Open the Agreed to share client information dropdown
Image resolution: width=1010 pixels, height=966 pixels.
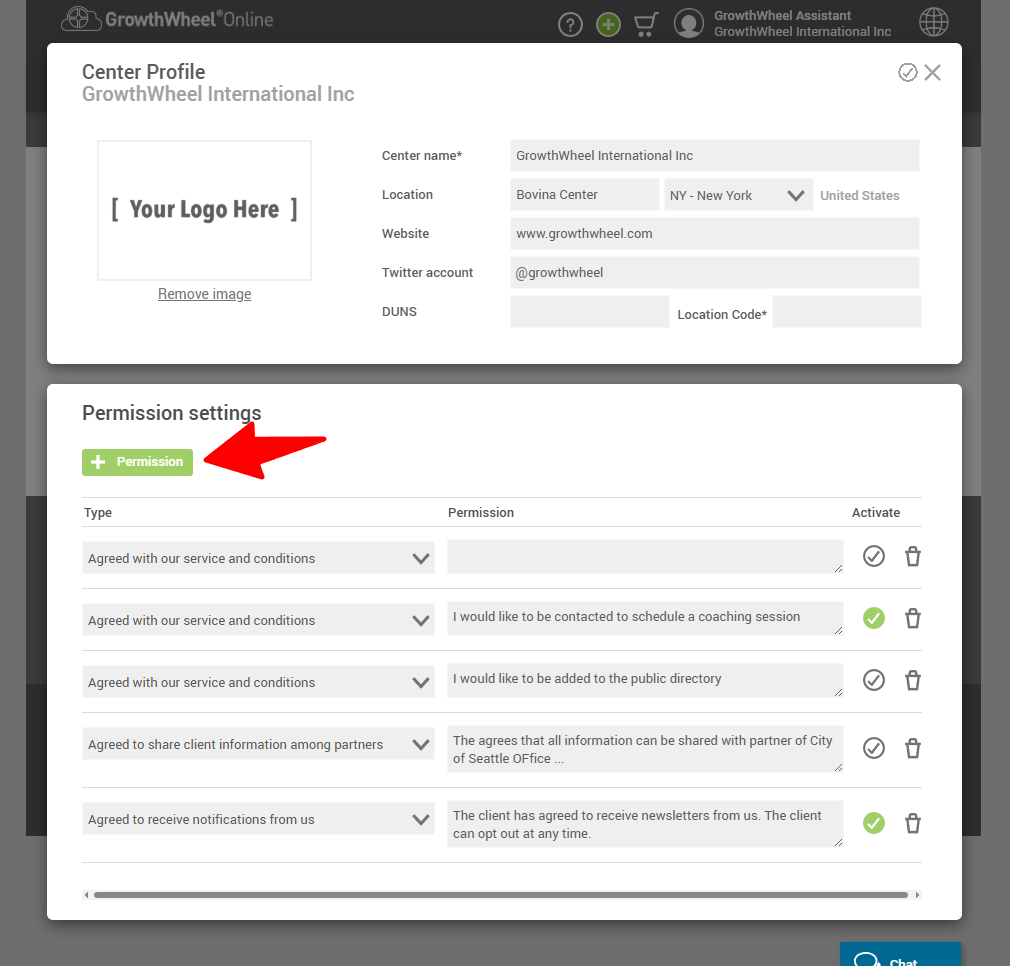(x=258, y=744)
